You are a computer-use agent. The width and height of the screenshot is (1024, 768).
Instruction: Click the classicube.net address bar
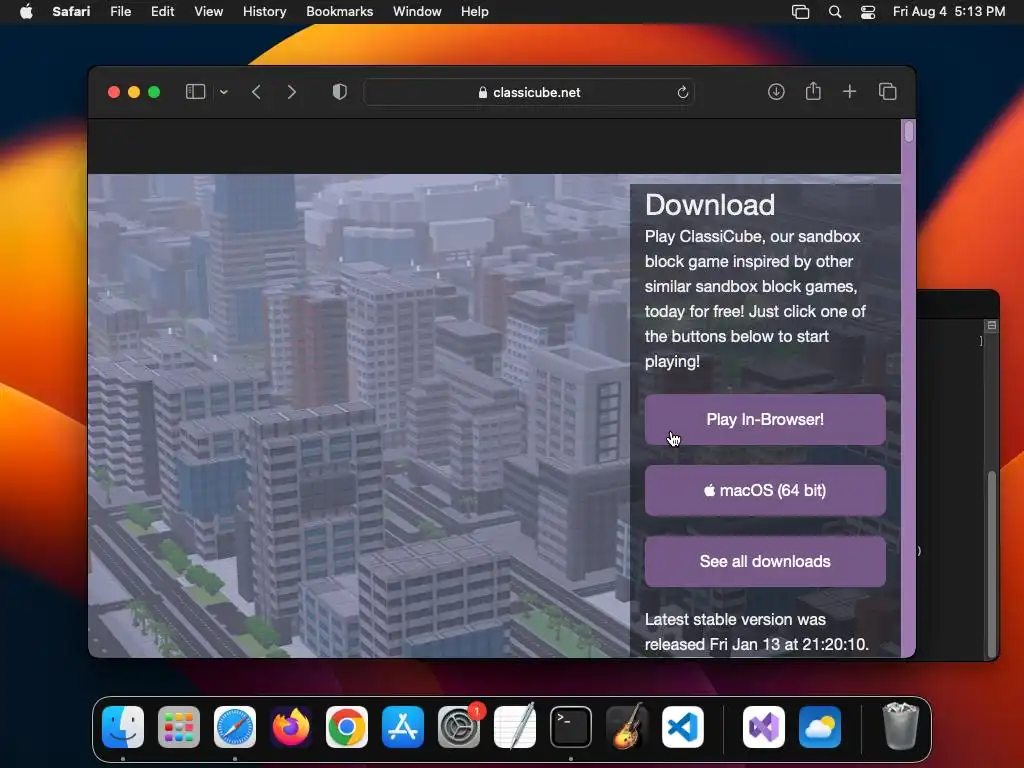point(529,92)
